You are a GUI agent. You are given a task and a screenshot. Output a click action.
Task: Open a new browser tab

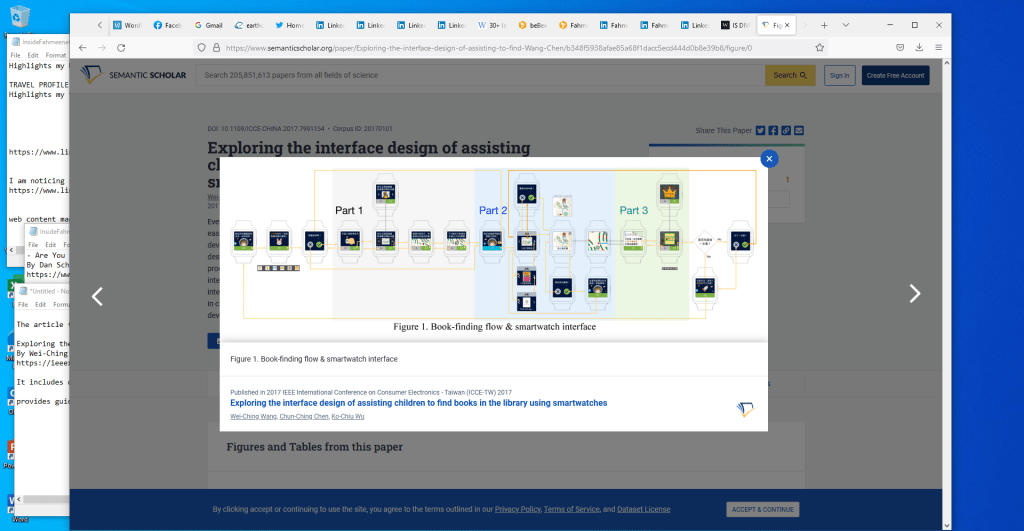pos(824,24)
